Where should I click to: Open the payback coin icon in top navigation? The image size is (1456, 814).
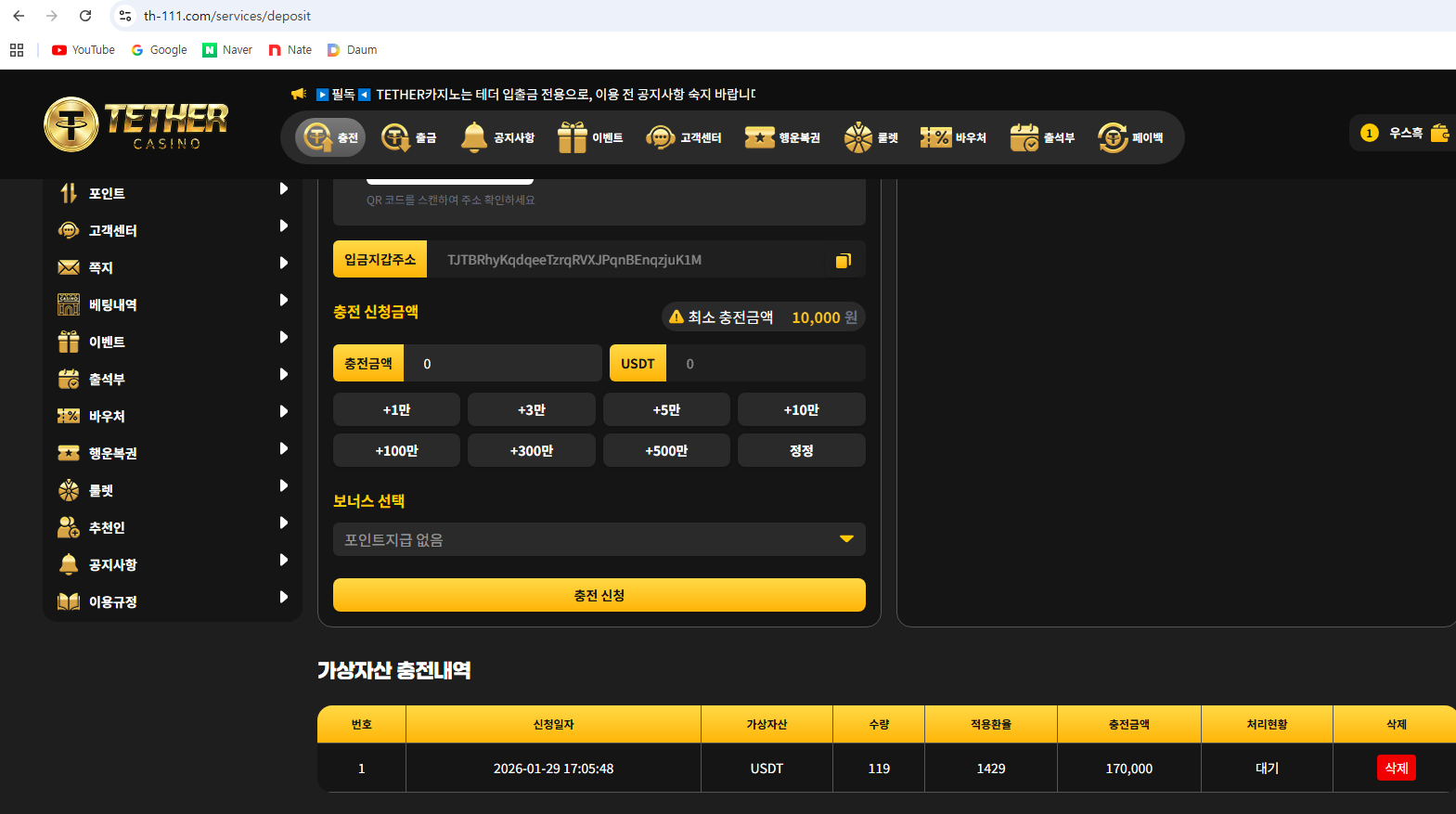(1112, 137)
